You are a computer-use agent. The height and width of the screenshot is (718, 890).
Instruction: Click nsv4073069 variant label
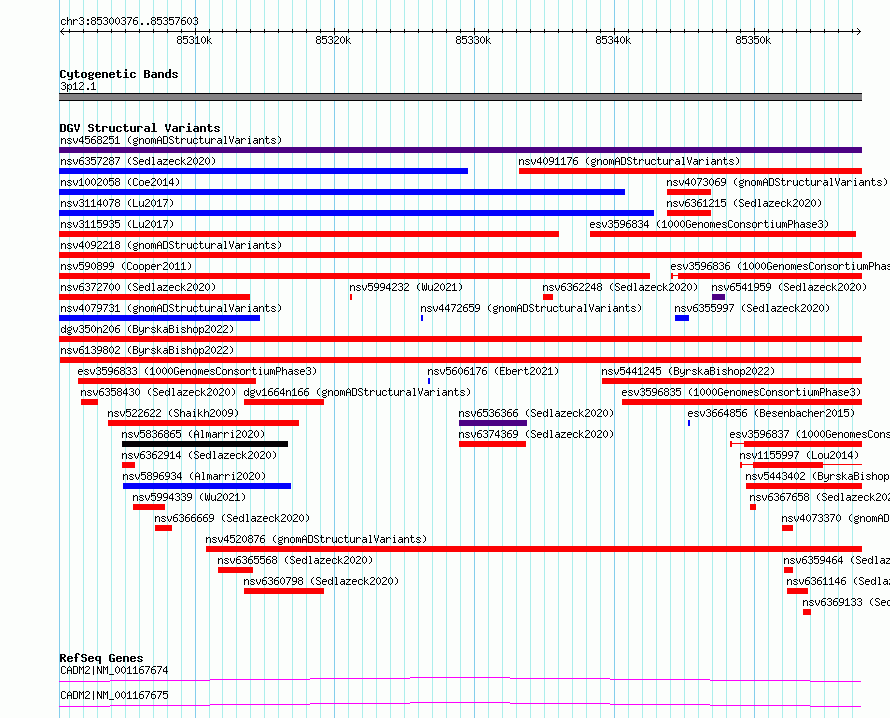pyautogui.click(x=776, y=182)
